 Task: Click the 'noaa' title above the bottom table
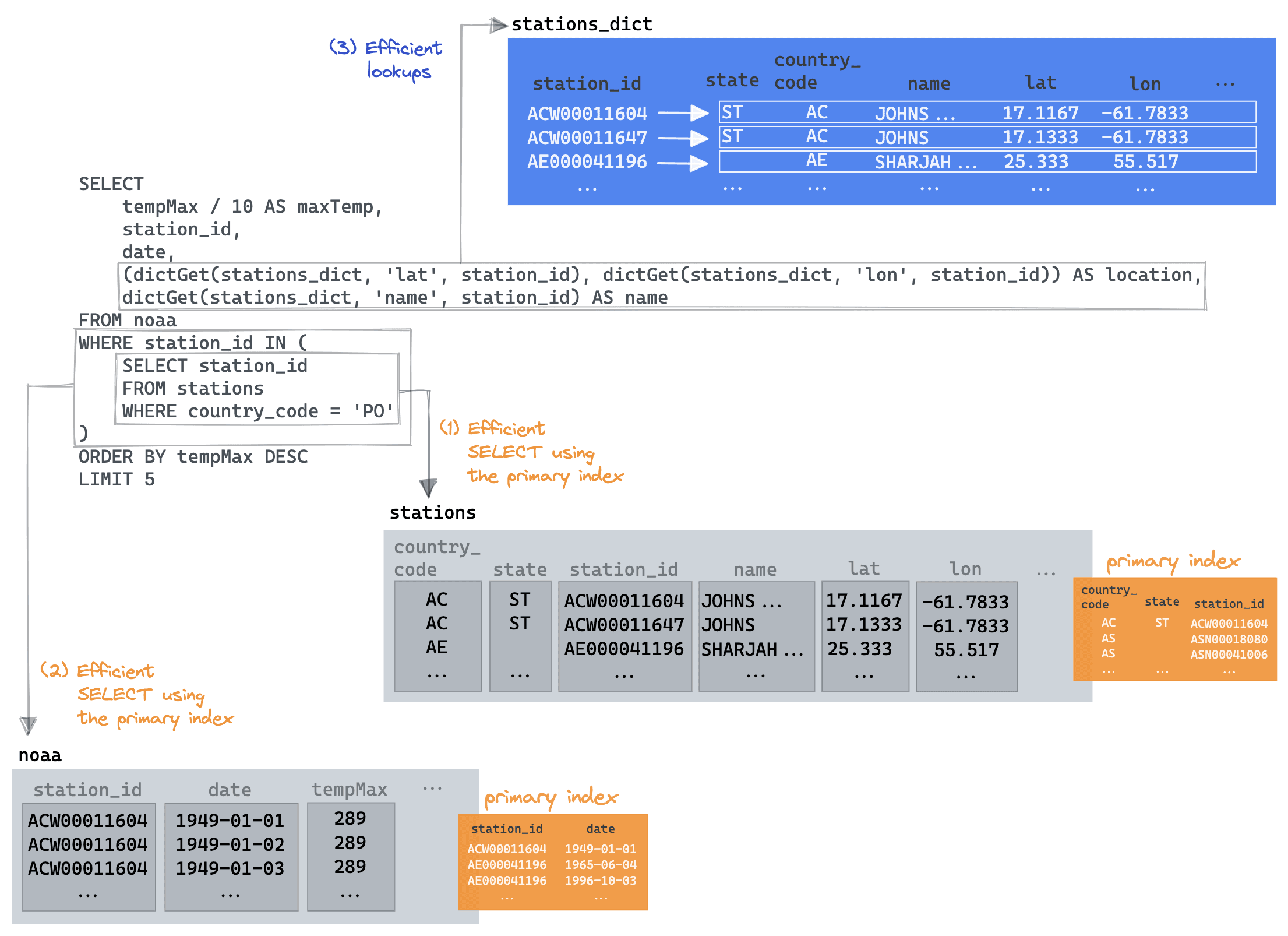coord(40,755)
